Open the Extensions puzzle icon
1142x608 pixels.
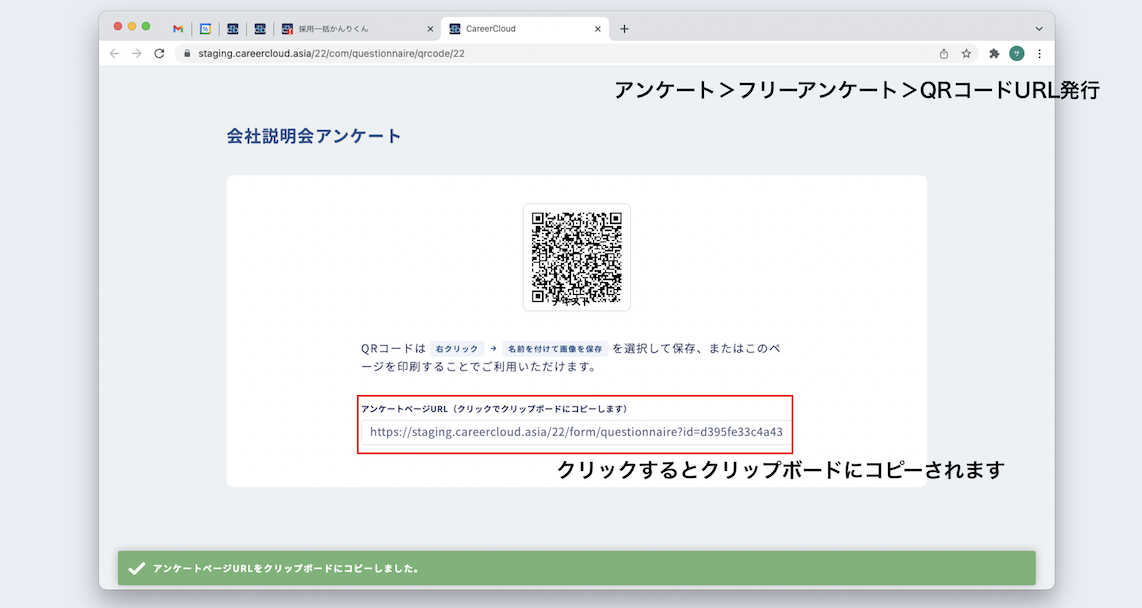click(993, 53)
